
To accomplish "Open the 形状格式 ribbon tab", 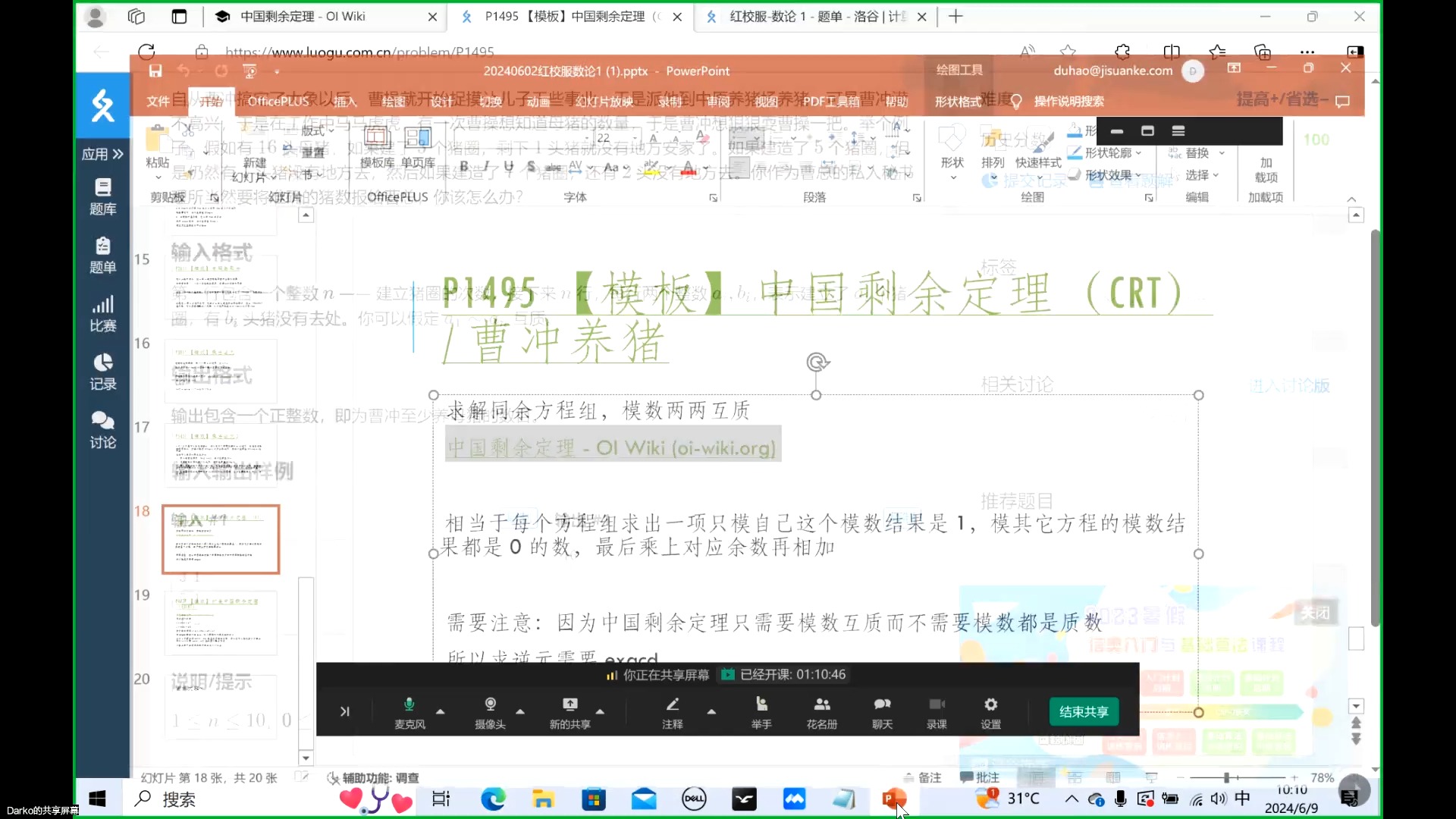I will pos(958,101).
